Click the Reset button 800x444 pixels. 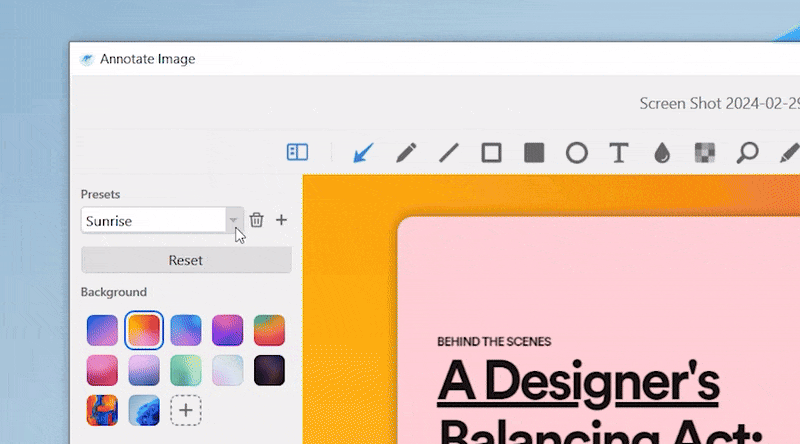coord(186,260)
